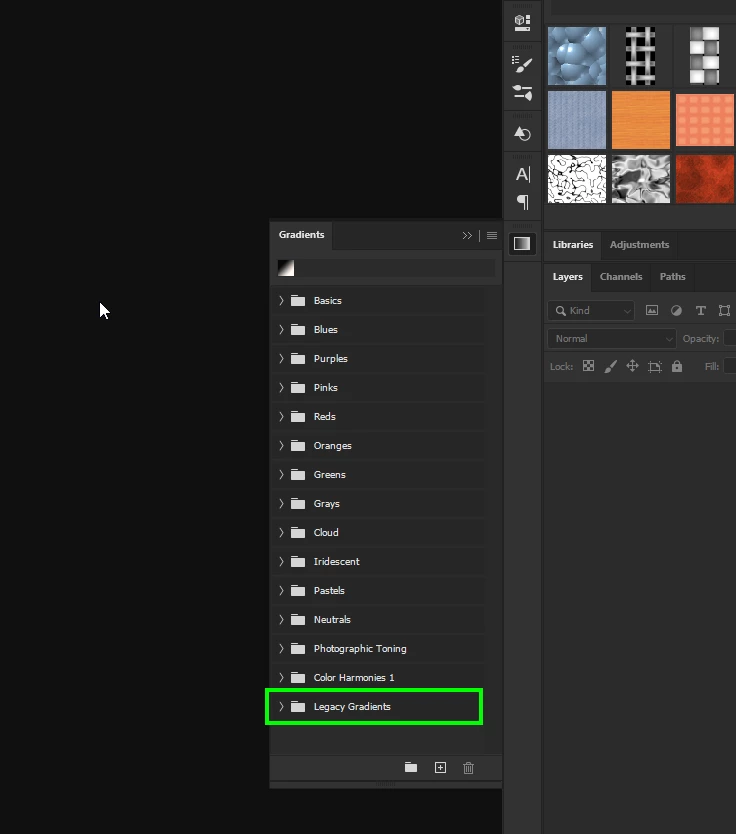Expand the Basics gradient group
Screen dimensions: 736x834
tap(281, 301)
